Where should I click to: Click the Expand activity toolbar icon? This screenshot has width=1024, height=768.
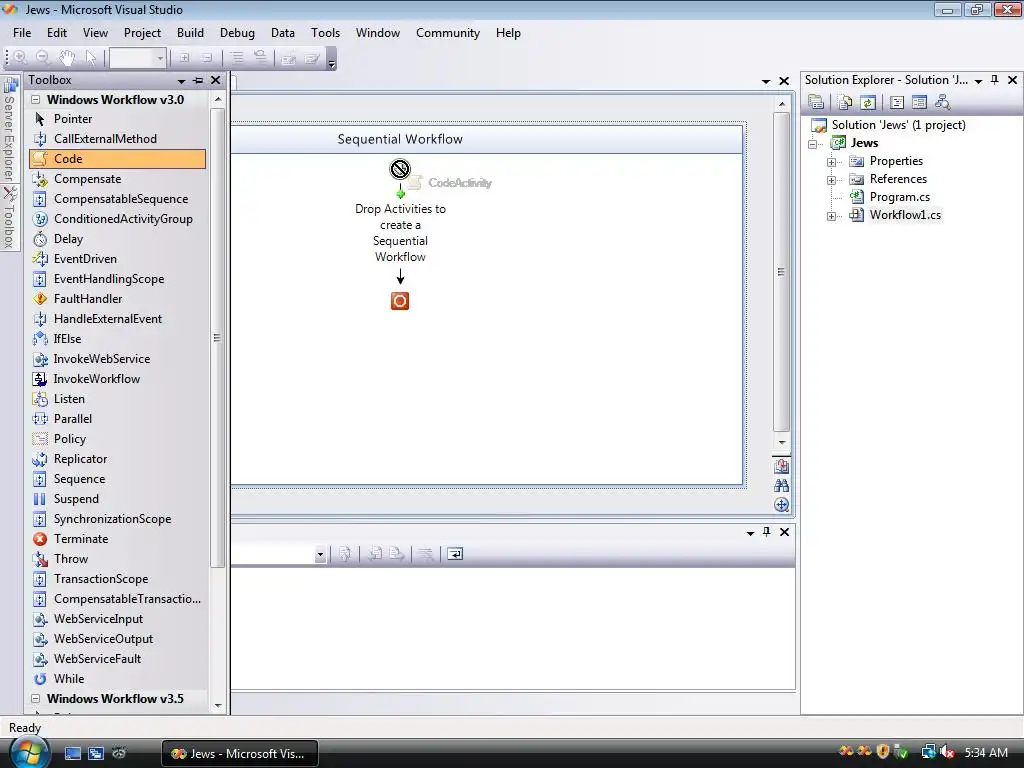point(185,58)
